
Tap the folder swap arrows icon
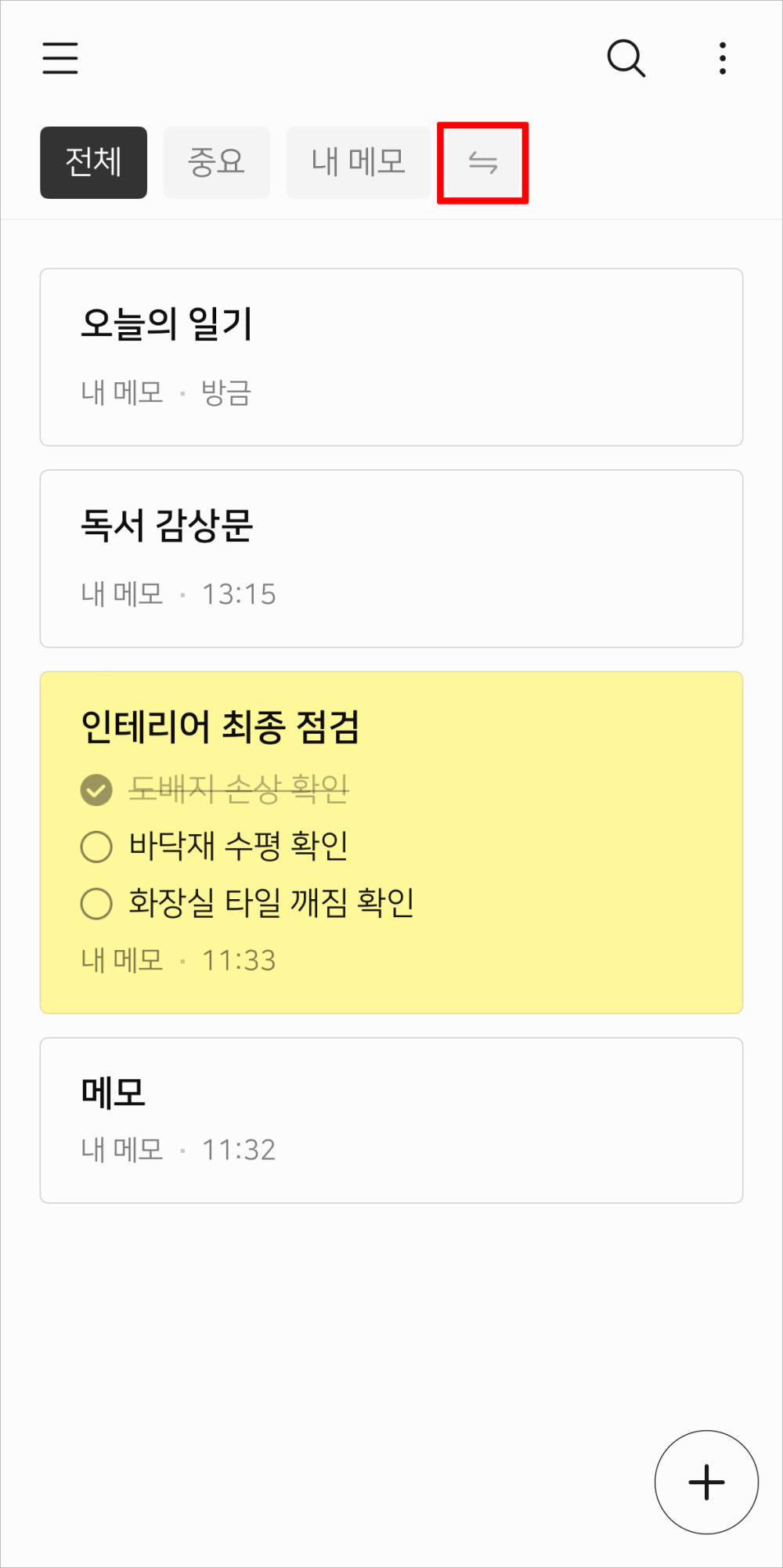[x=482, y=163]
